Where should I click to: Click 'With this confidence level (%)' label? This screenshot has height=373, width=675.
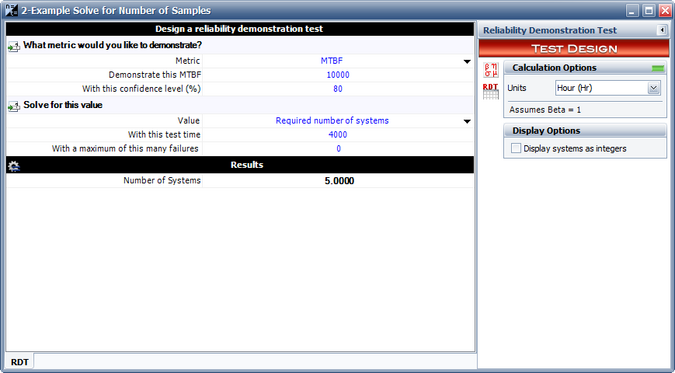point(142,89)
